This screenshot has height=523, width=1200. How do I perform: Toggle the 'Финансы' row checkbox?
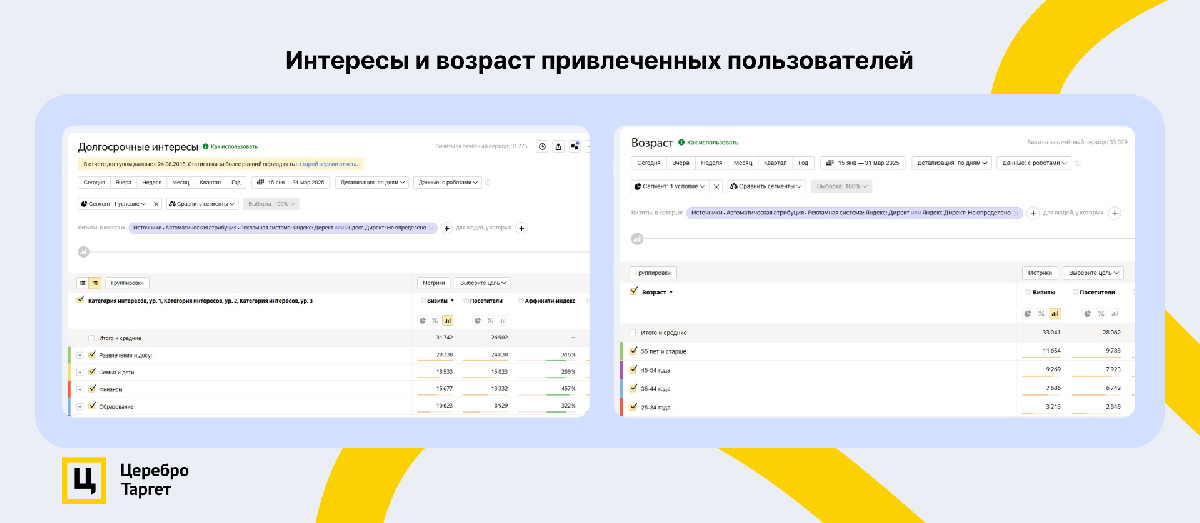click(x=92, y=388)
